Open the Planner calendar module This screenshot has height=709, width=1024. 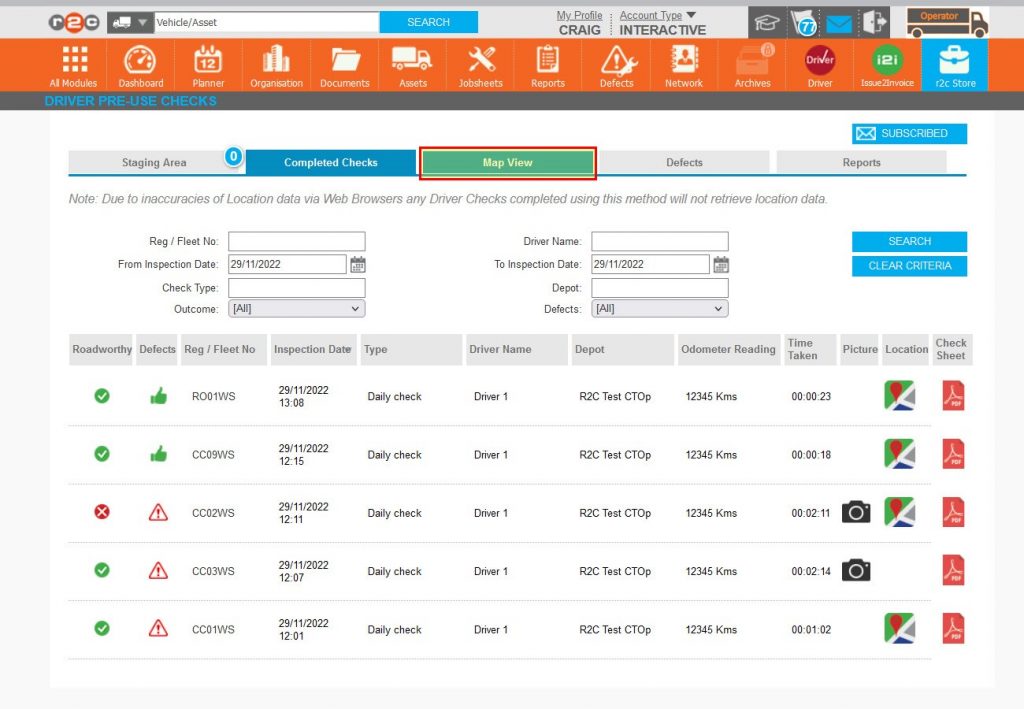208,66
